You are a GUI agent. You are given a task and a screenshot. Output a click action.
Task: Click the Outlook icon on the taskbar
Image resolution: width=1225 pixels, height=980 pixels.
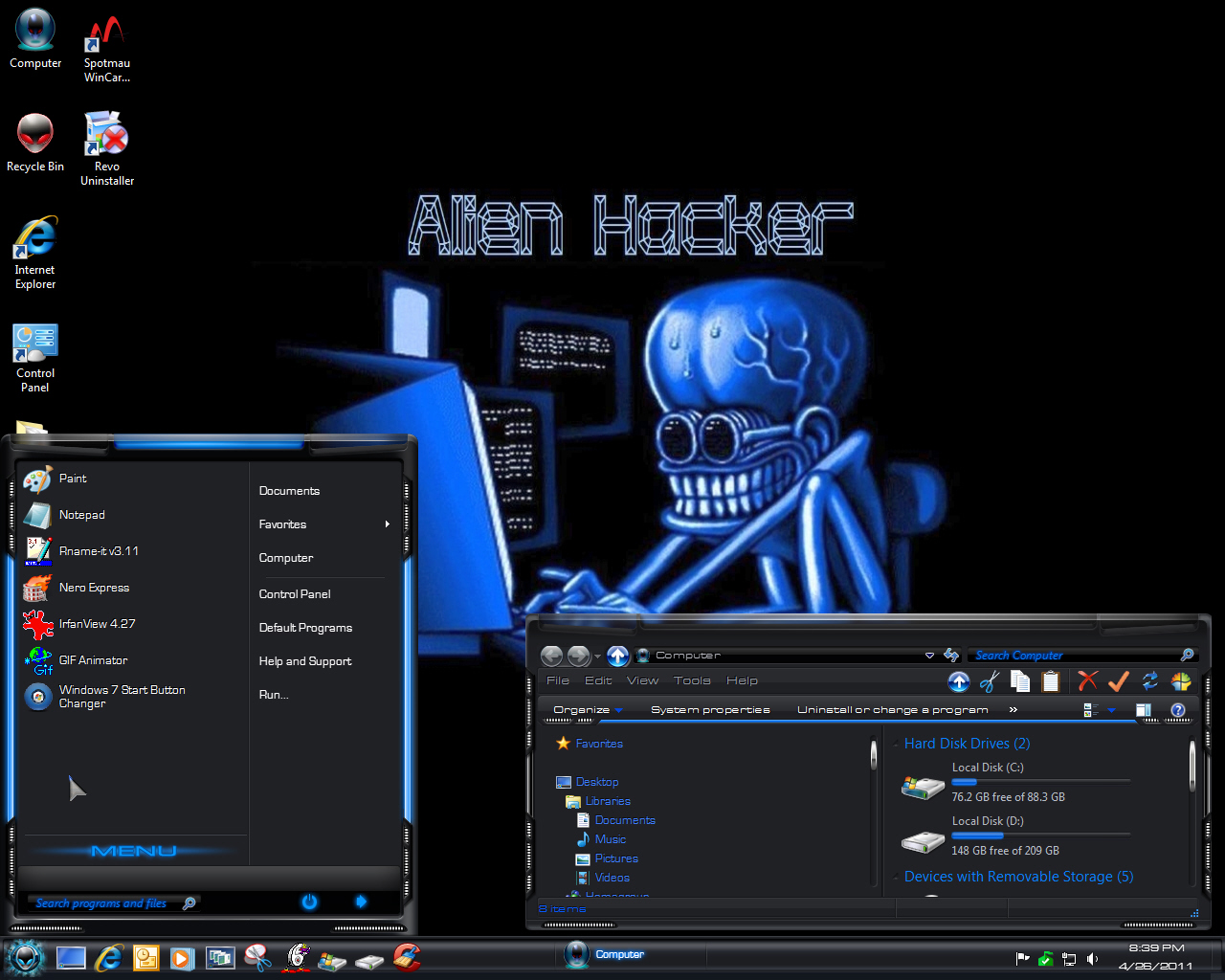point(145,957)
